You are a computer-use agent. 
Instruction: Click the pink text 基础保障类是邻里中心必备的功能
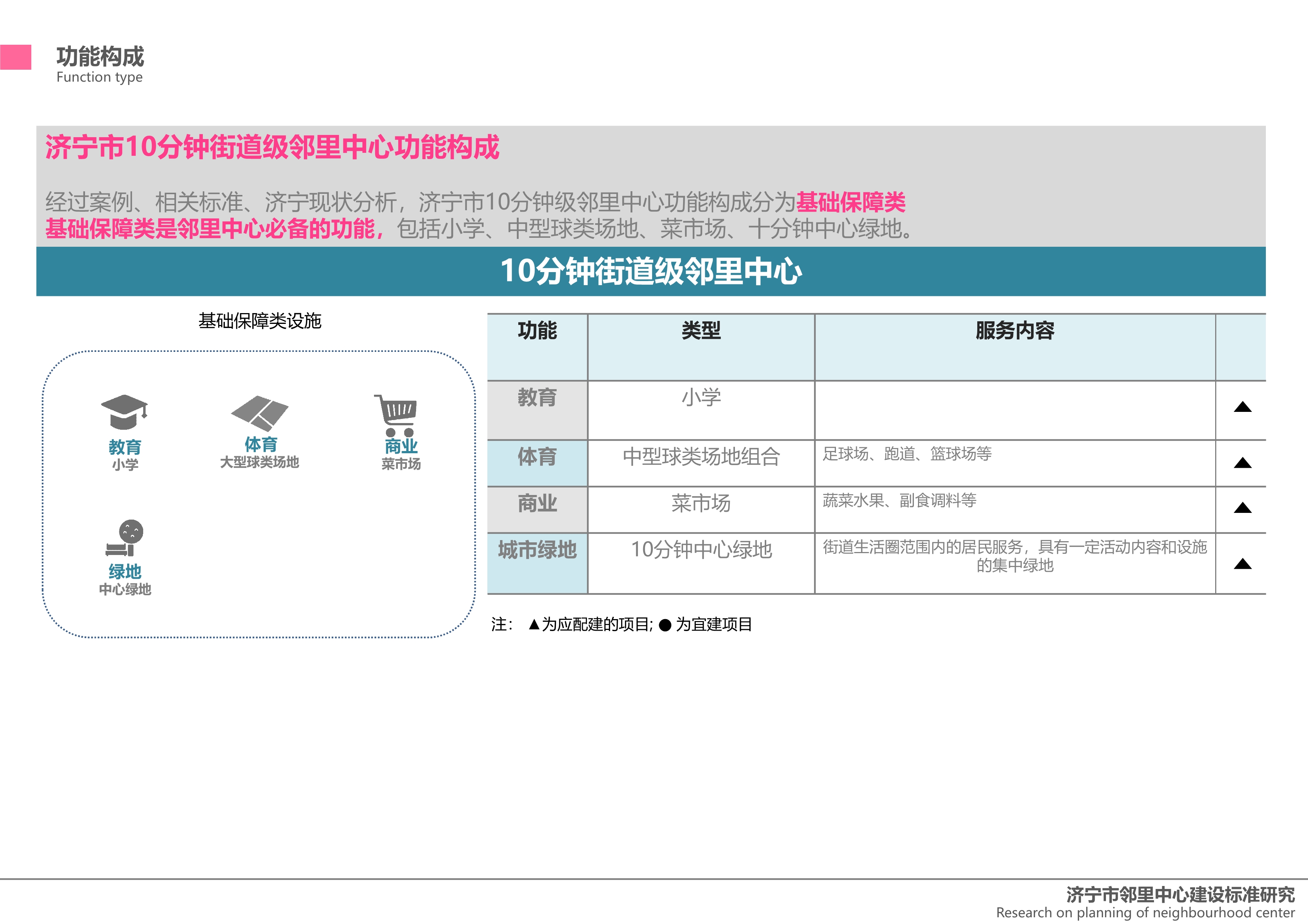pyautogui.click(x=210, y=229)
